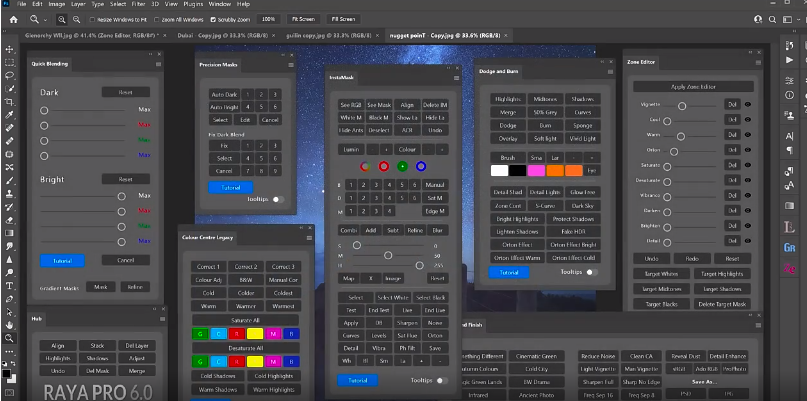The width and height of the screenshot is (807, 401).
Task: Click the Apply Zone Editor button
Action: tap(692, 88)
